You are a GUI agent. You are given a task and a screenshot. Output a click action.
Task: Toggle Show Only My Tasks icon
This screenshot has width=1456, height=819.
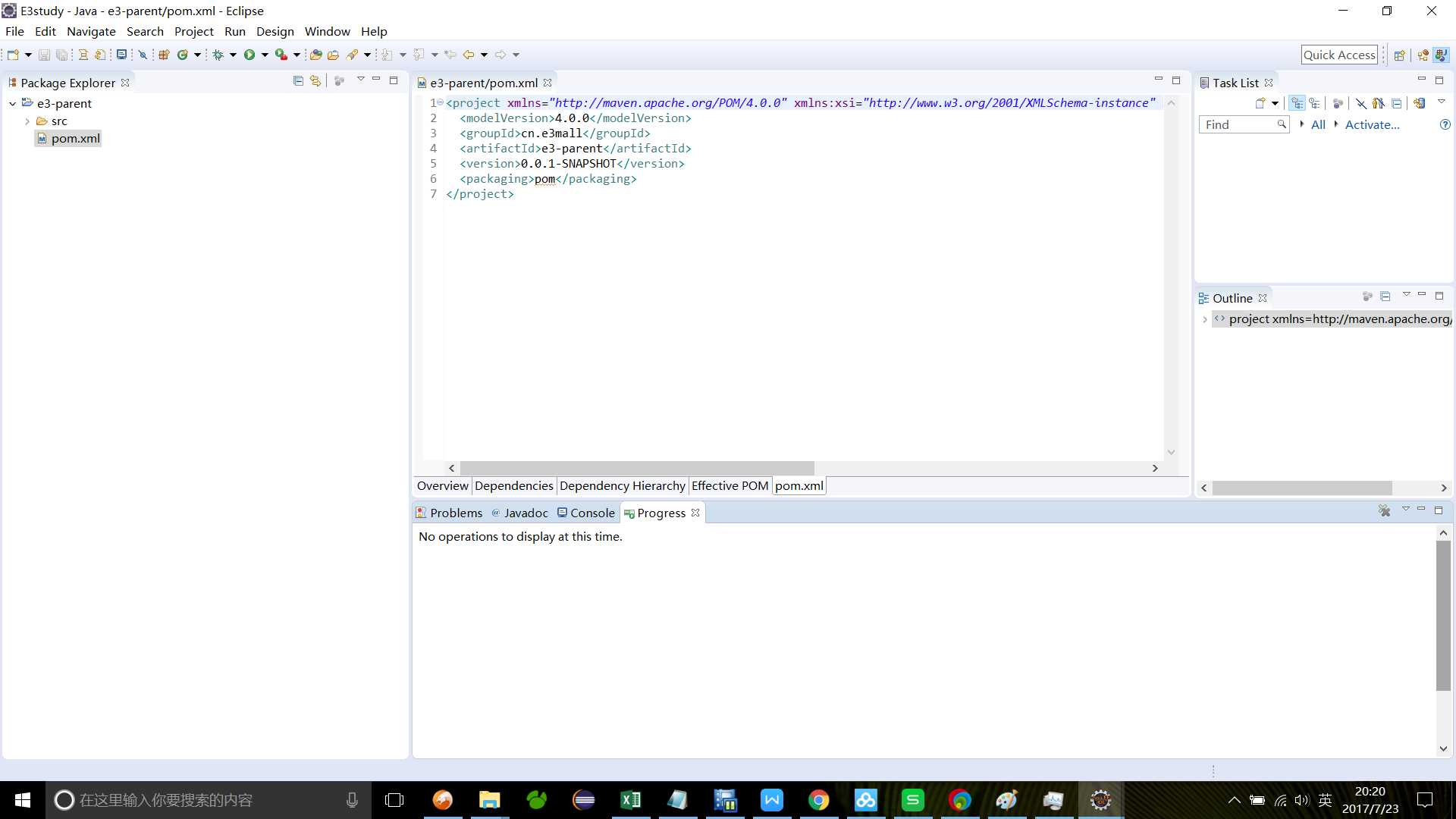(x=1379, y=103)
